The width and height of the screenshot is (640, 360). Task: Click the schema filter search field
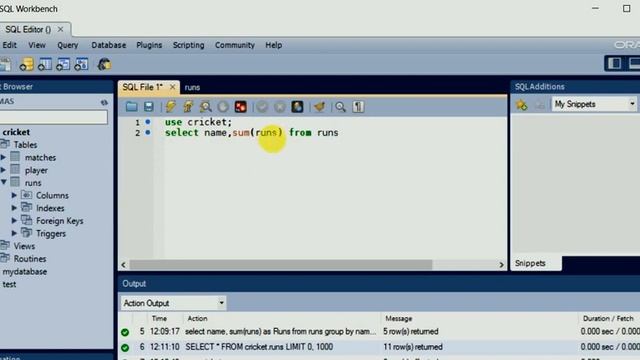click(53, 117)
